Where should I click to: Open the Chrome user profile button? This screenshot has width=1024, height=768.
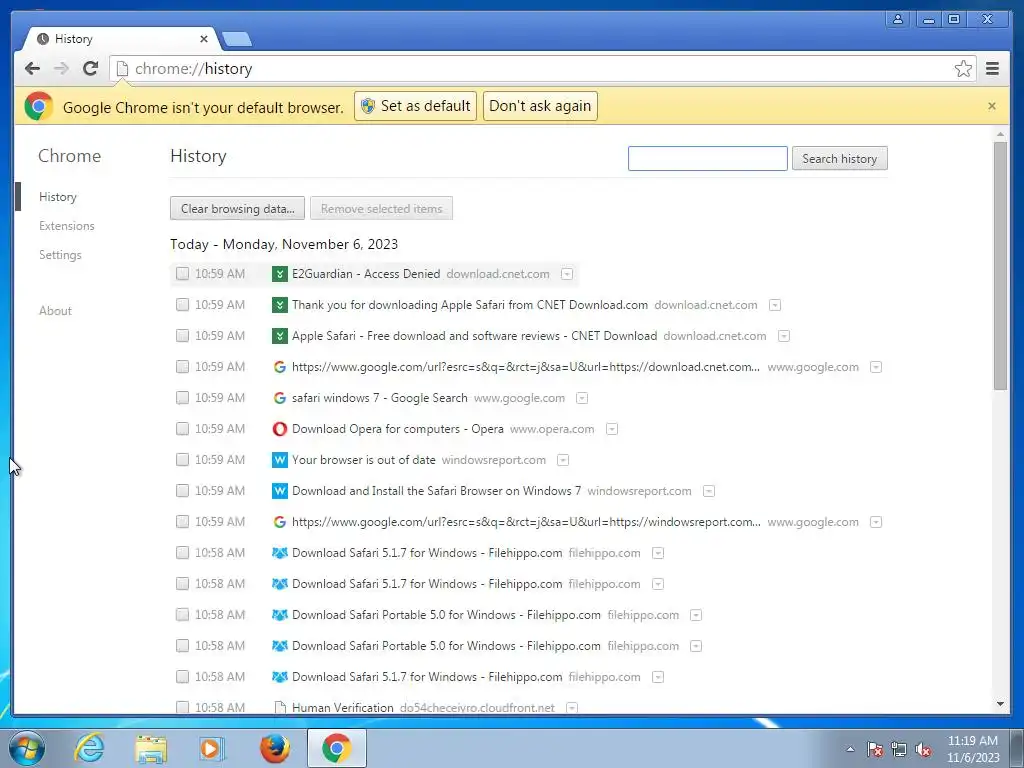[898, 19]
